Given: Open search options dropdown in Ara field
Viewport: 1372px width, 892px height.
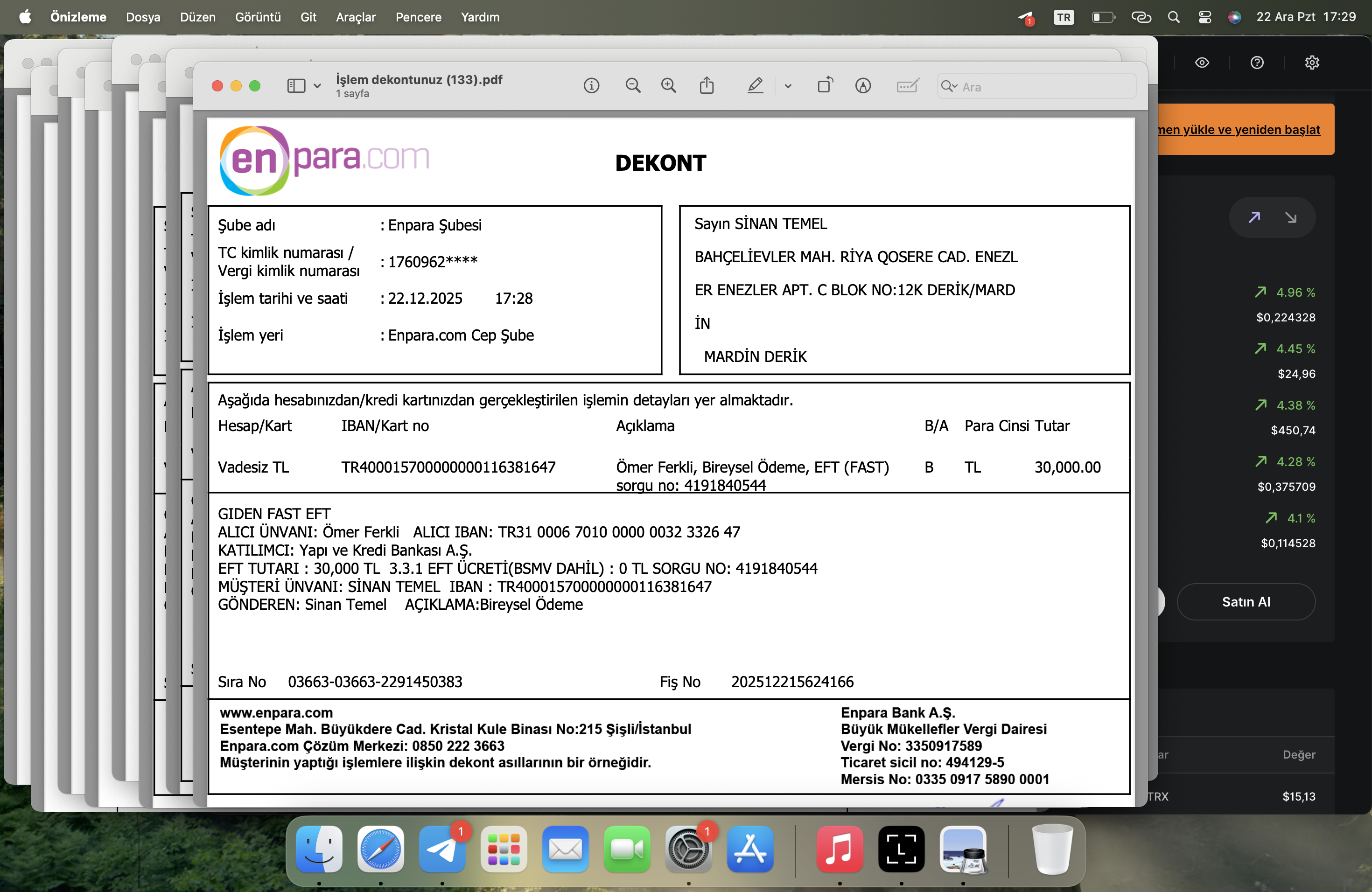Looking at the screenshot, I should [x=950, y=87].
